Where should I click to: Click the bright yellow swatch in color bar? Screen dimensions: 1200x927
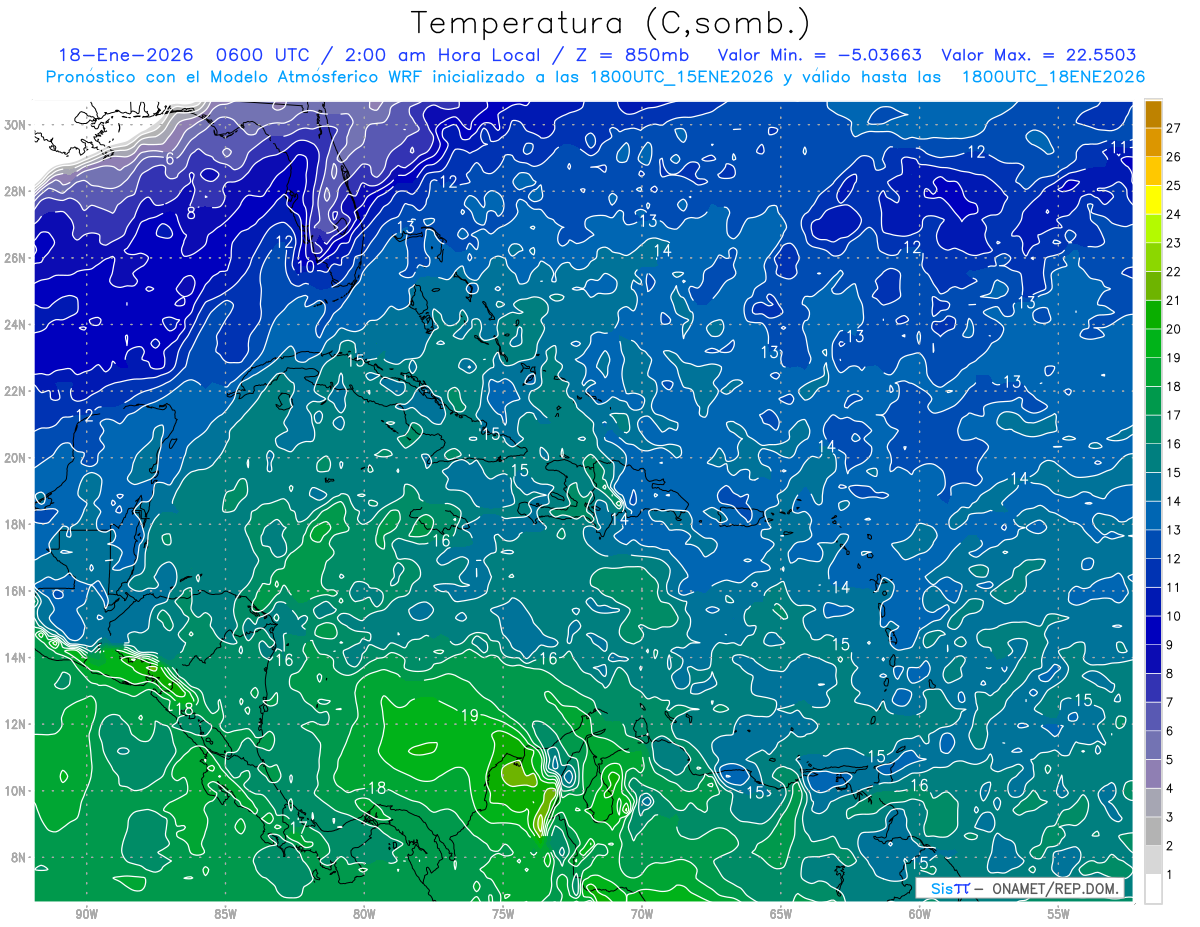(1153, 200)
